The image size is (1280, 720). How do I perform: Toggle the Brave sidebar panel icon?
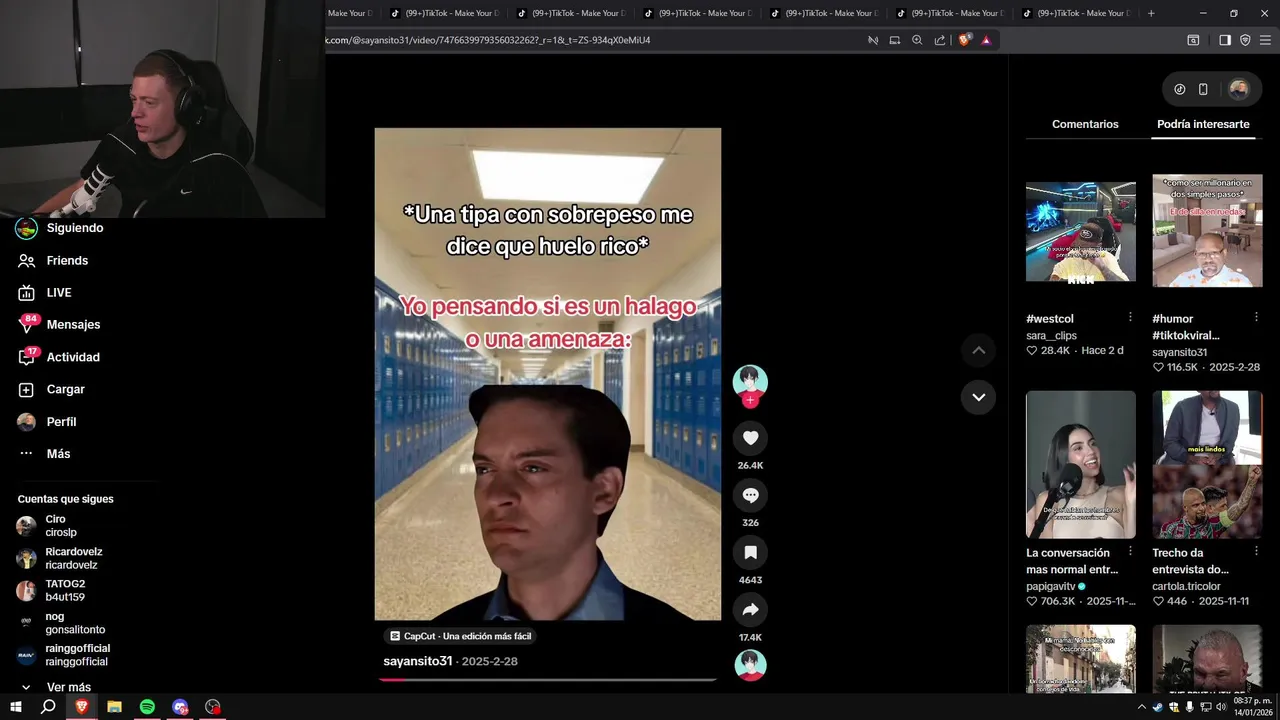1224,40
